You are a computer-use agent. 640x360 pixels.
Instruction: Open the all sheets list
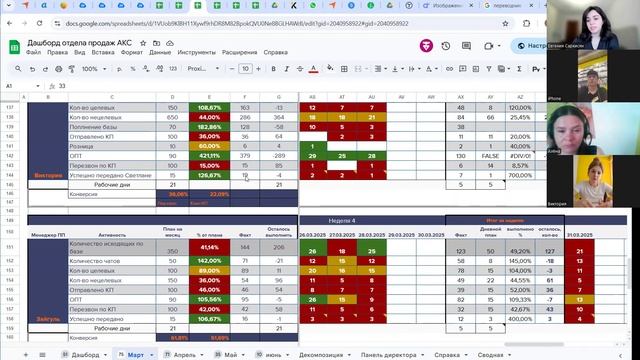click(x=42, y=355)
